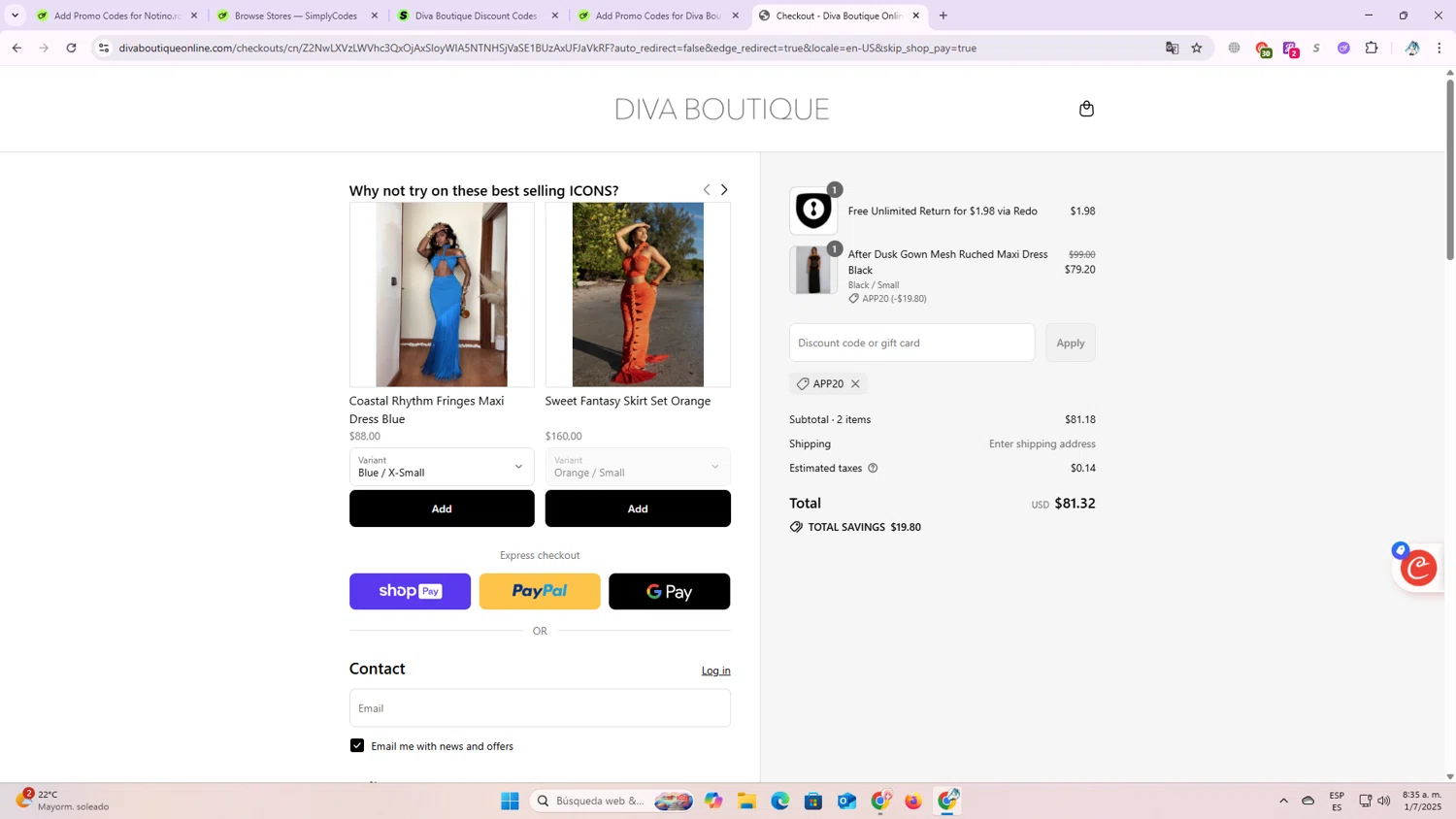Click the After Dusk Gown product thumbnail
This screenshot has width=1456, height=819.
coord(813,270)
